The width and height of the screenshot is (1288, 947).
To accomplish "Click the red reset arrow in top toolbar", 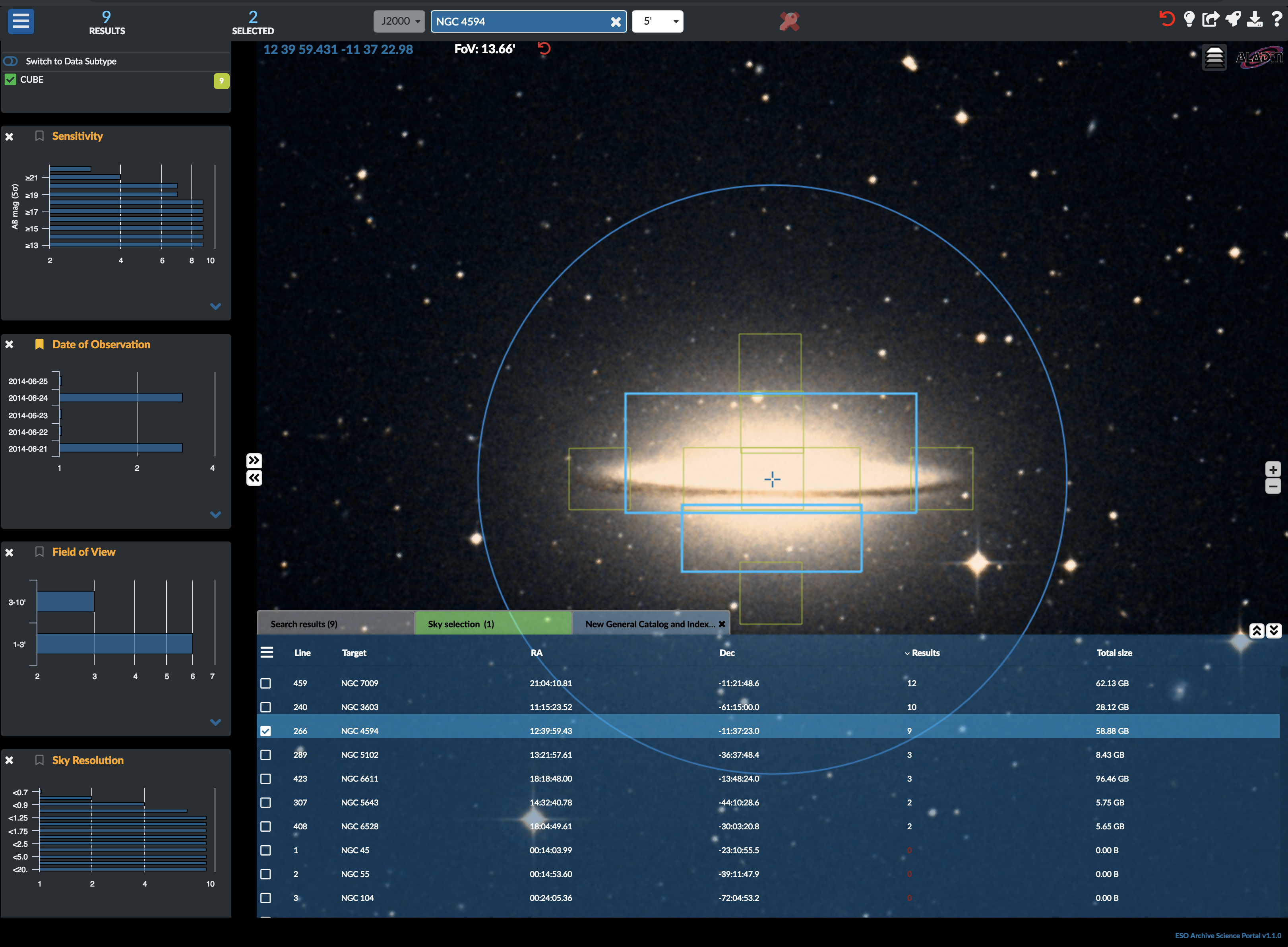I will (1166, 19).
